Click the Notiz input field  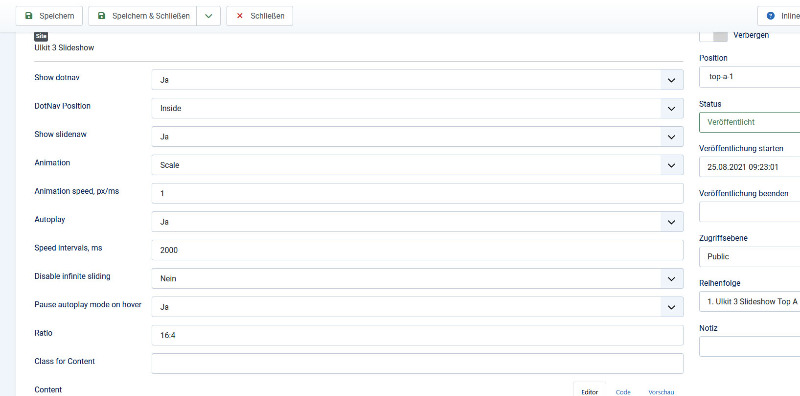[x=749, y=346]
